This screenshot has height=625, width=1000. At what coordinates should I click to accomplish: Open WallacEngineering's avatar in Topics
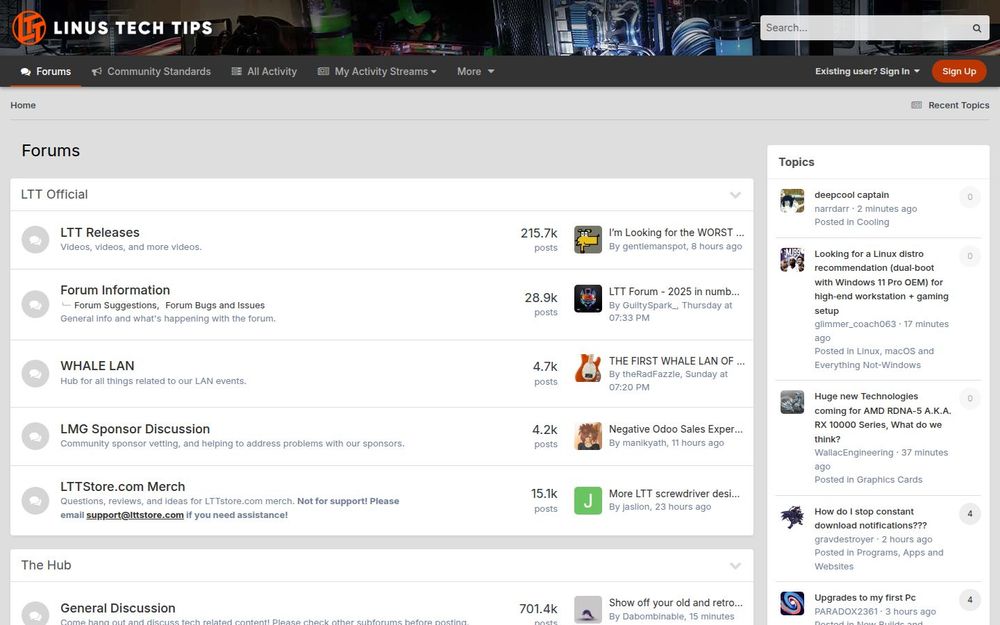pyautogui.click(x=792, y=402)
